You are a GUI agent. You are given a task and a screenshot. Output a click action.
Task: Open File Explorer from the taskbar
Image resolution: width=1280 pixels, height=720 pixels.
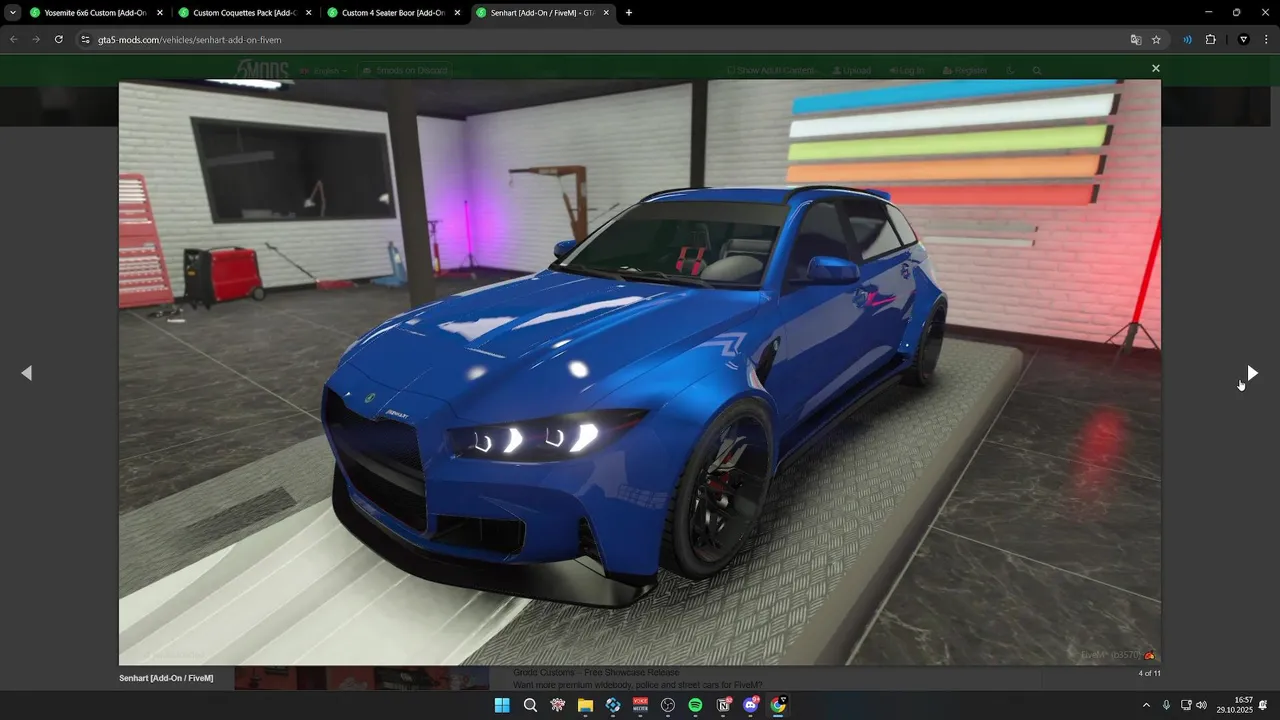[x=585, y=705]
